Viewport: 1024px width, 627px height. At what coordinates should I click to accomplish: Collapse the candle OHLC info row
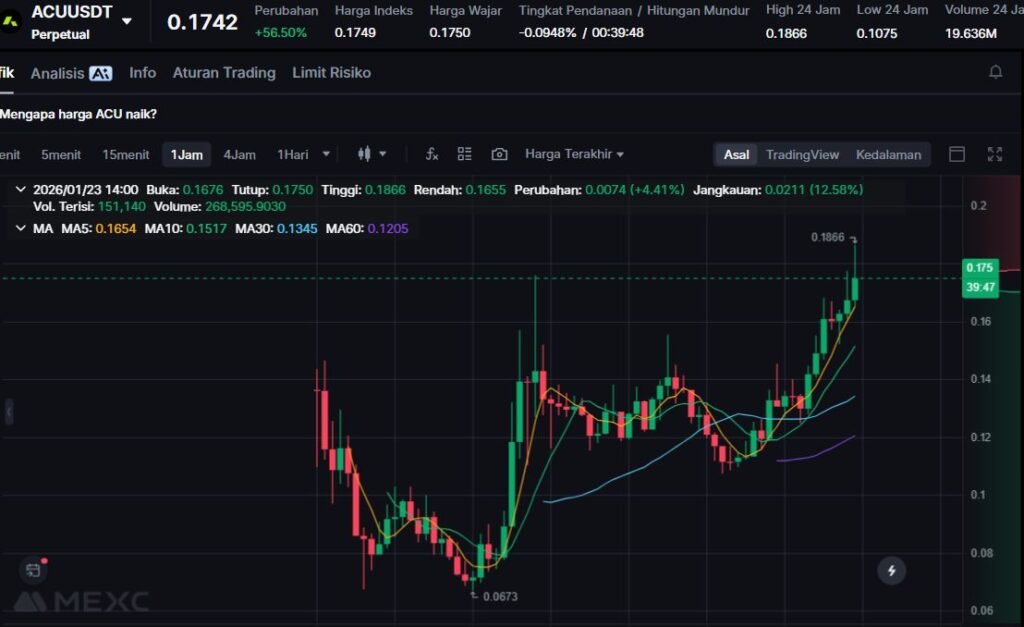pyautogui.click(x=22, y=189)
